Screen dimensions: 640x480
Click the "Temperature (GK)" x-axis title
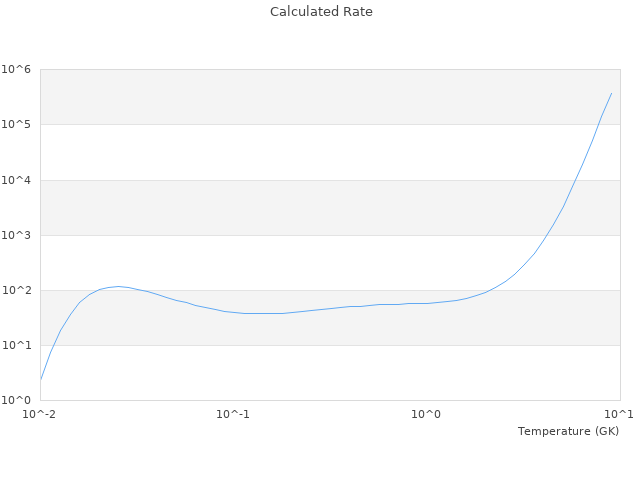(568, 431)
